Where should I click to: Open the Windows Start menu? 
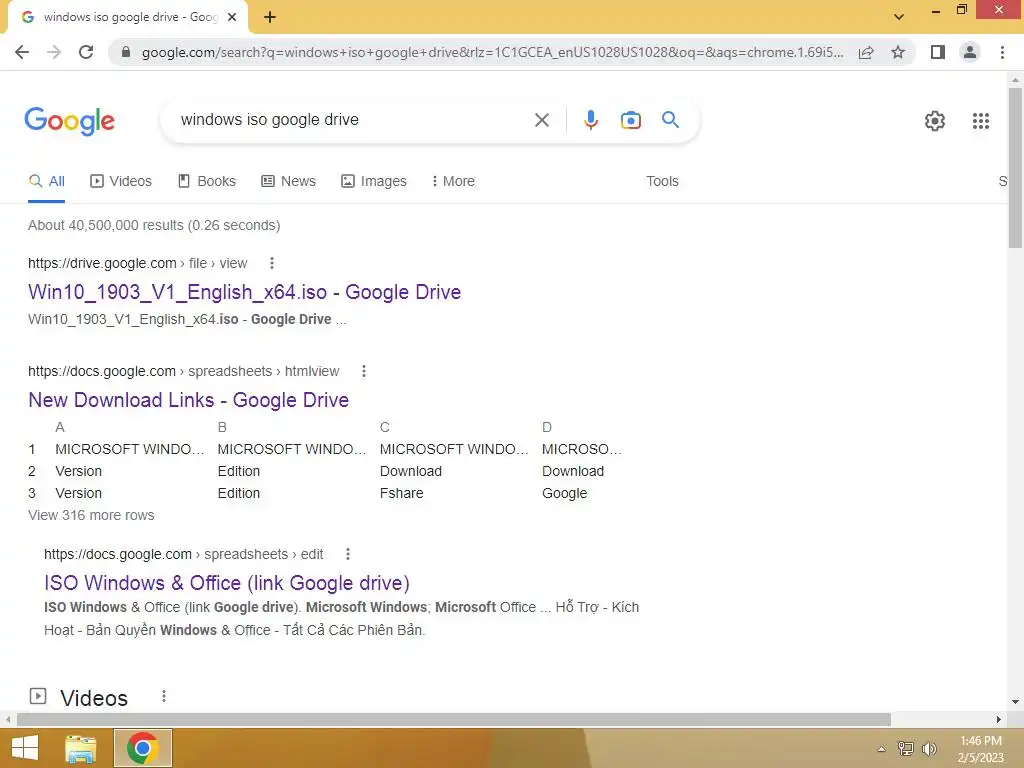[25, 748]
